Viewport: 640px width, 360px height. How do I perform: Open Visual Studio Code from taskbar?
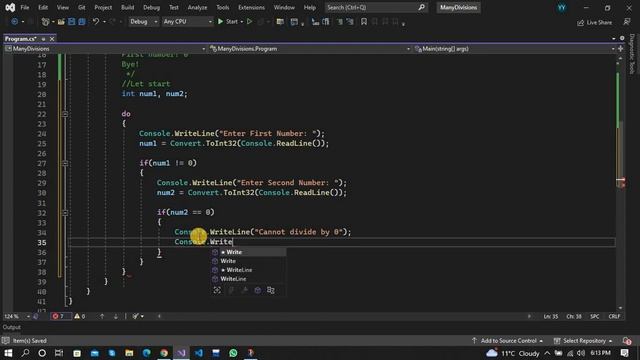[199, 353]
